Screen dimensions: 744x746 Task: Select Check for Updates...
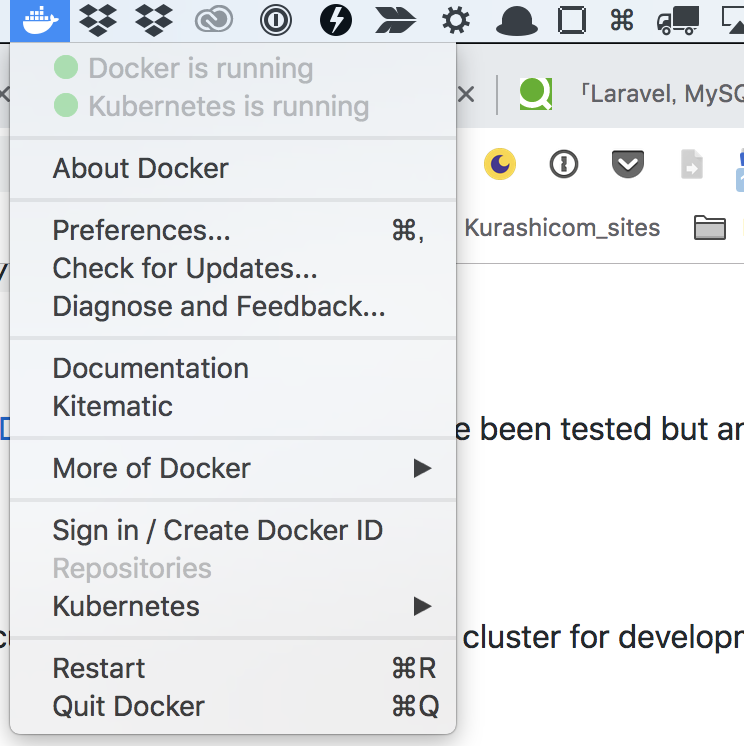(x=233, y=268)
